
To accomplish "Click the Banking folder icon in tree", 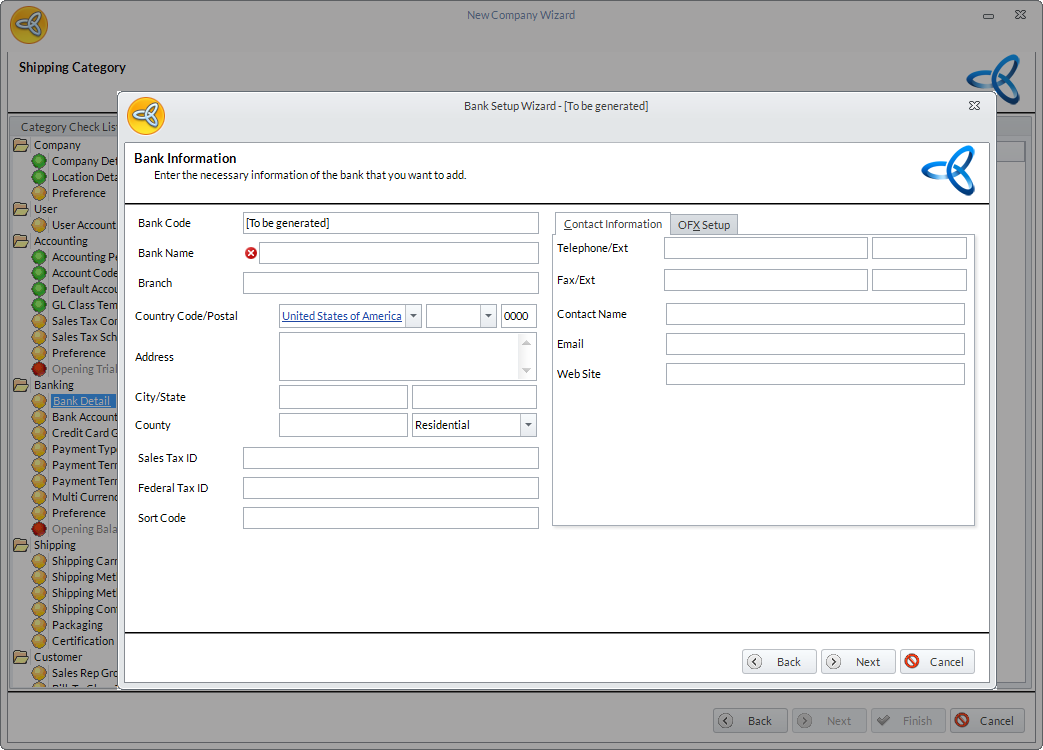I will 21,385.
